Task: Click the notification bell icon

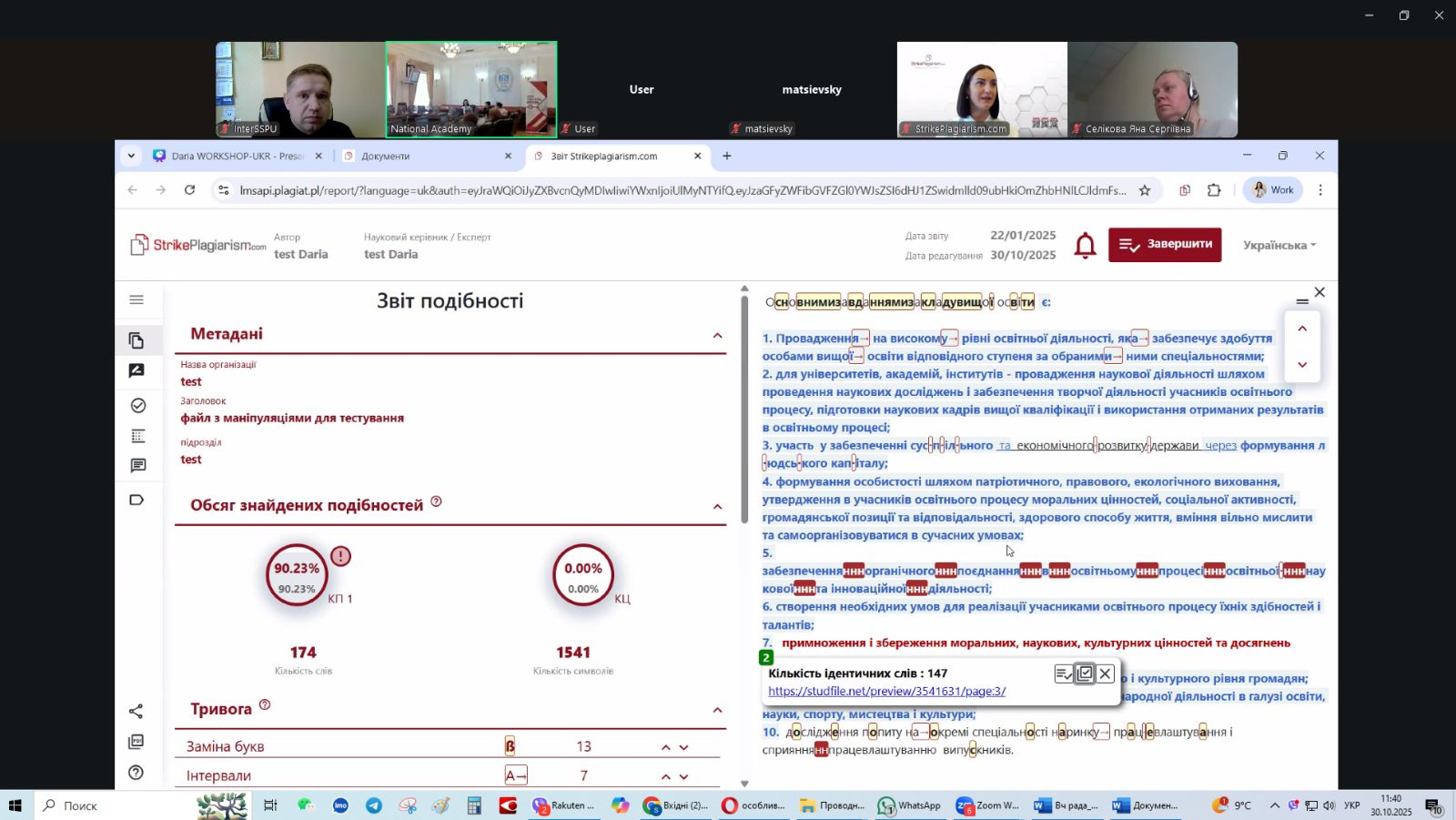Action: [1085, 246]
